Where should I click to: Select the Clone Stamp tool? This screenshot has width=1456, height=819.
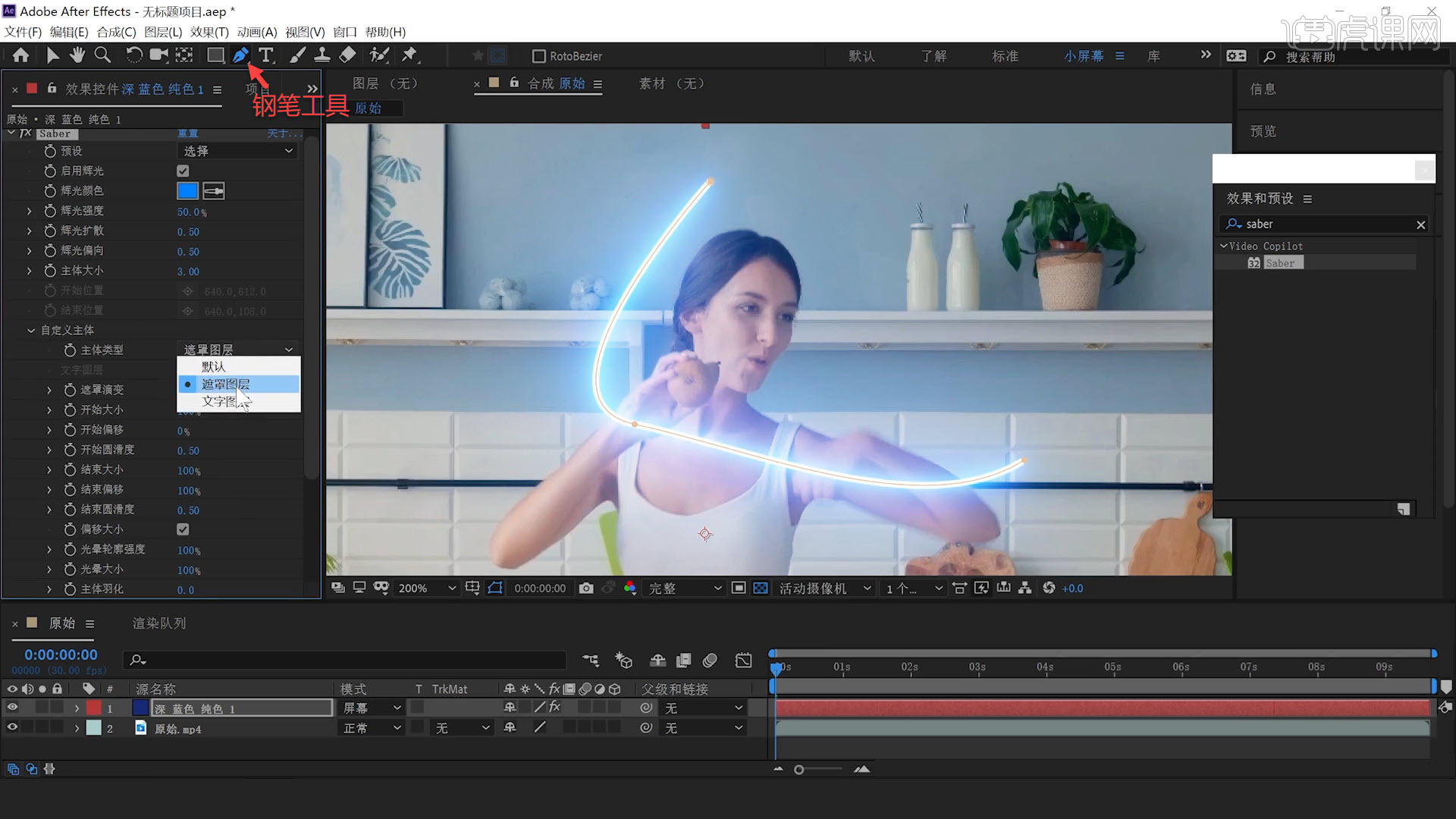322,55
